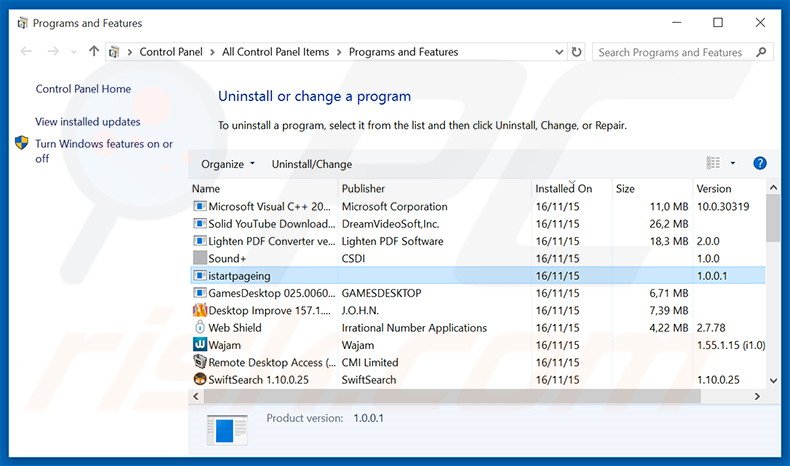Select SwiftSearch program icon
Image resolution: width=790 pixels, height=466 pixels.
click(200, 379)
